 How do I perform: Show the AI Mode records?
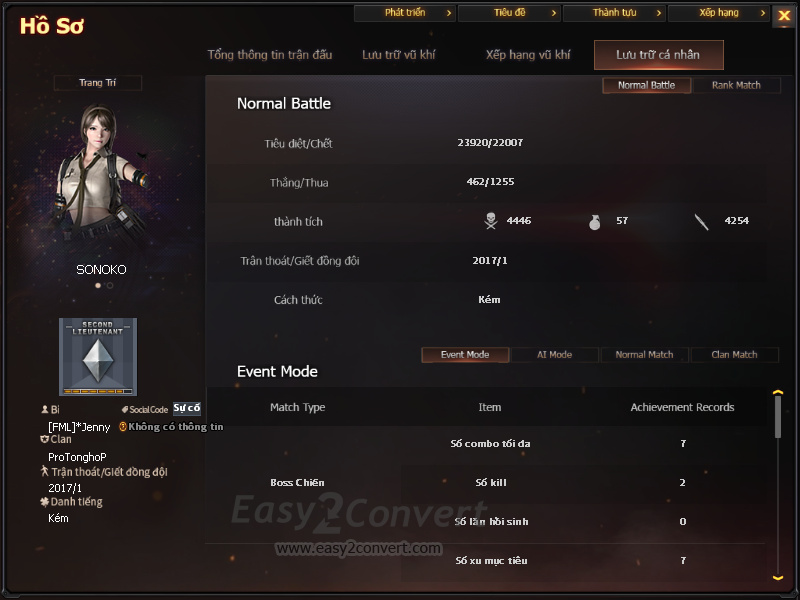(555, 355)
